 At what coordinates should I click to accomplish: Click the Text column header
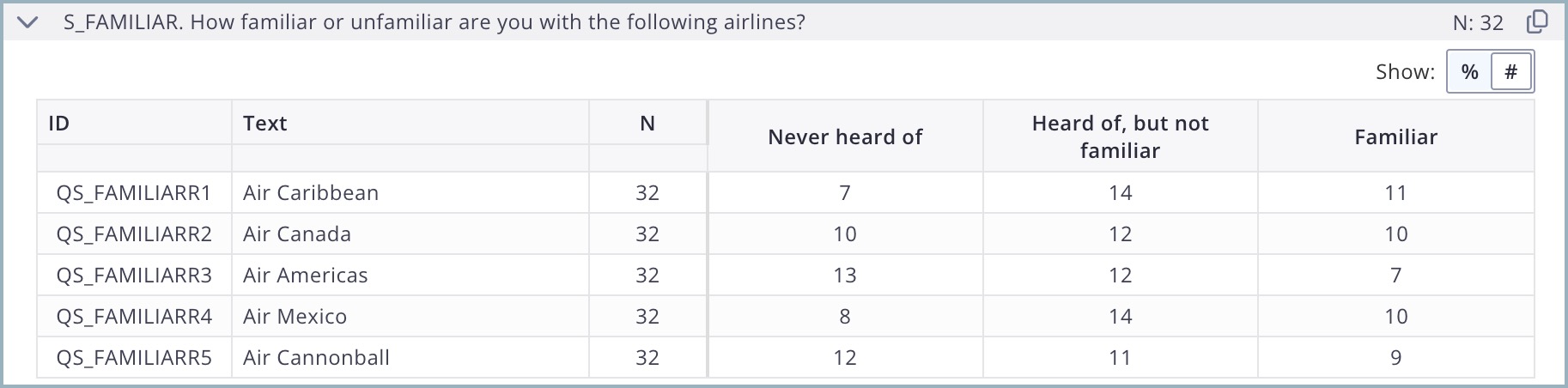264,123
